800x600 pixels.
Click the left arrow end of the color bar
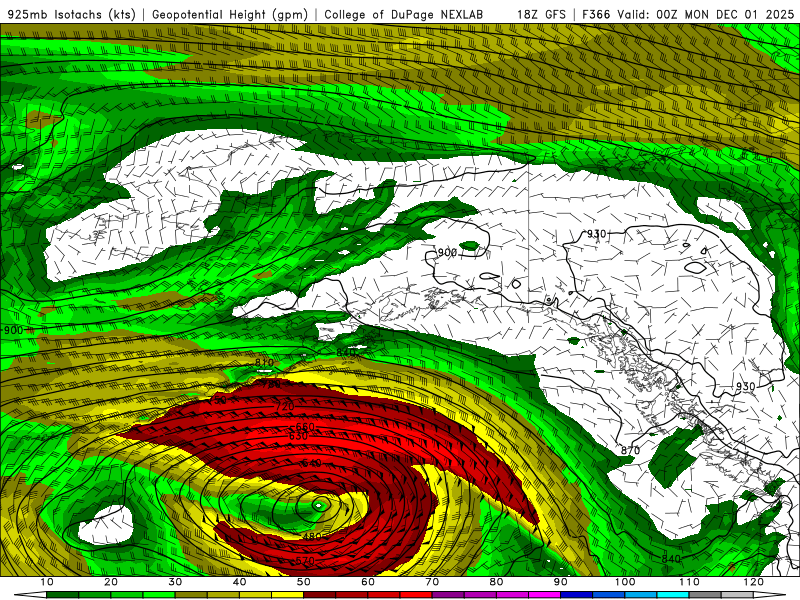(x=30, y=595)
